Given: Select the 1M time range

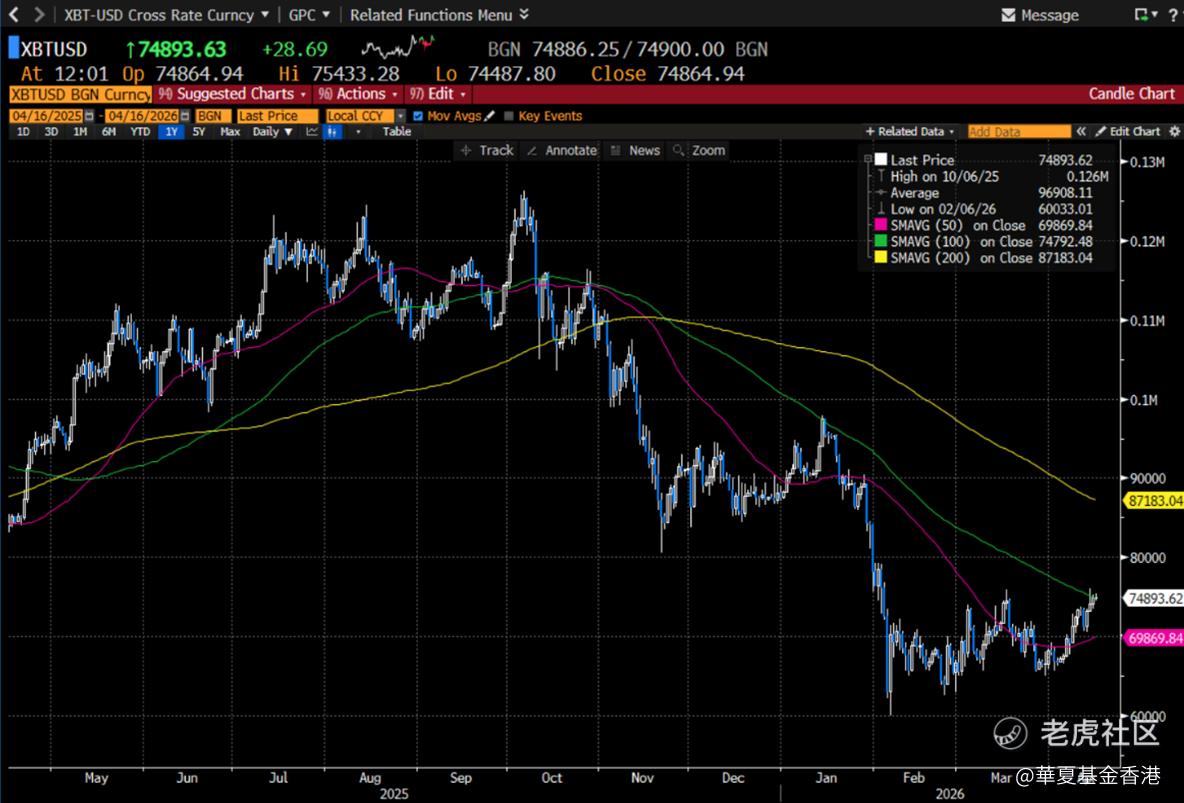Looking at the screenshot, I should click(x=80, y=131).
